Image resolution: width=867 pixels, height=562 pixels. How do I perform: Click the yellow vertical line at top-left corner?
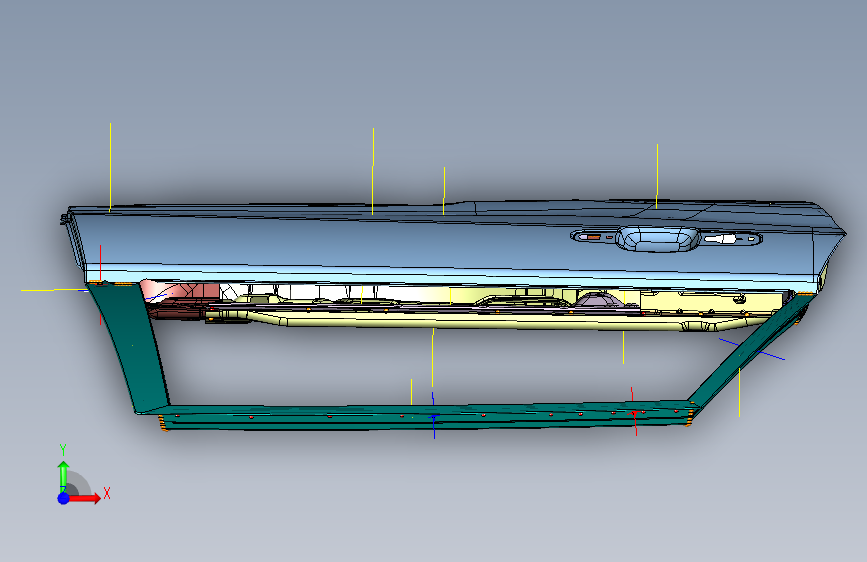pyautogui.click(x=111, y=167)
